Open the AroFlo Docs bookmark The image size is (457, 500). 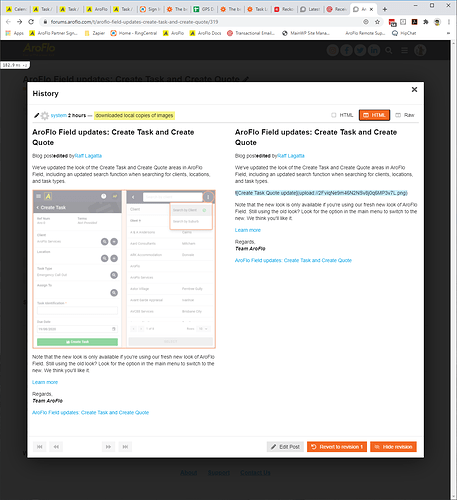(x=205, y=33)
